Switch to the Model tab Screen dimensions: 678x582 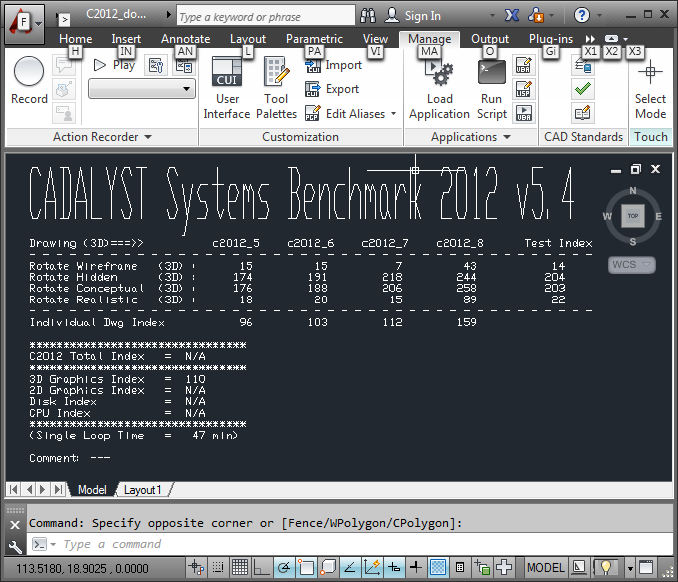coord(92,490)
